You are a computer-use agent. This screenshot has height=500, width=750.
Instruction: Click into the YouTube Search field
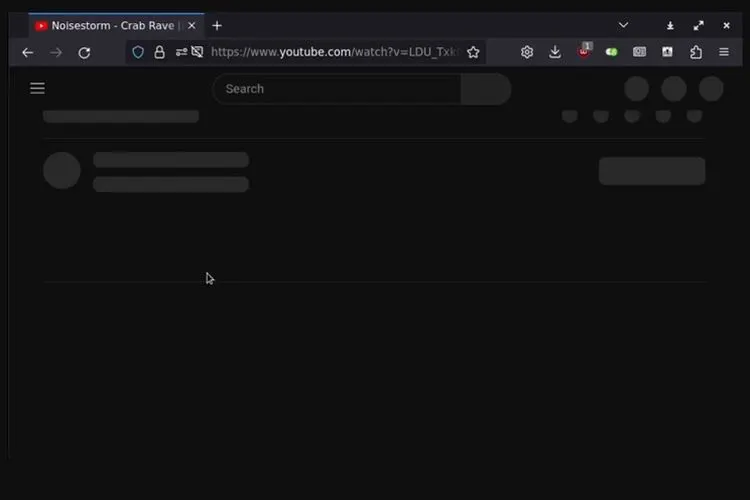(x=337, y=89)
